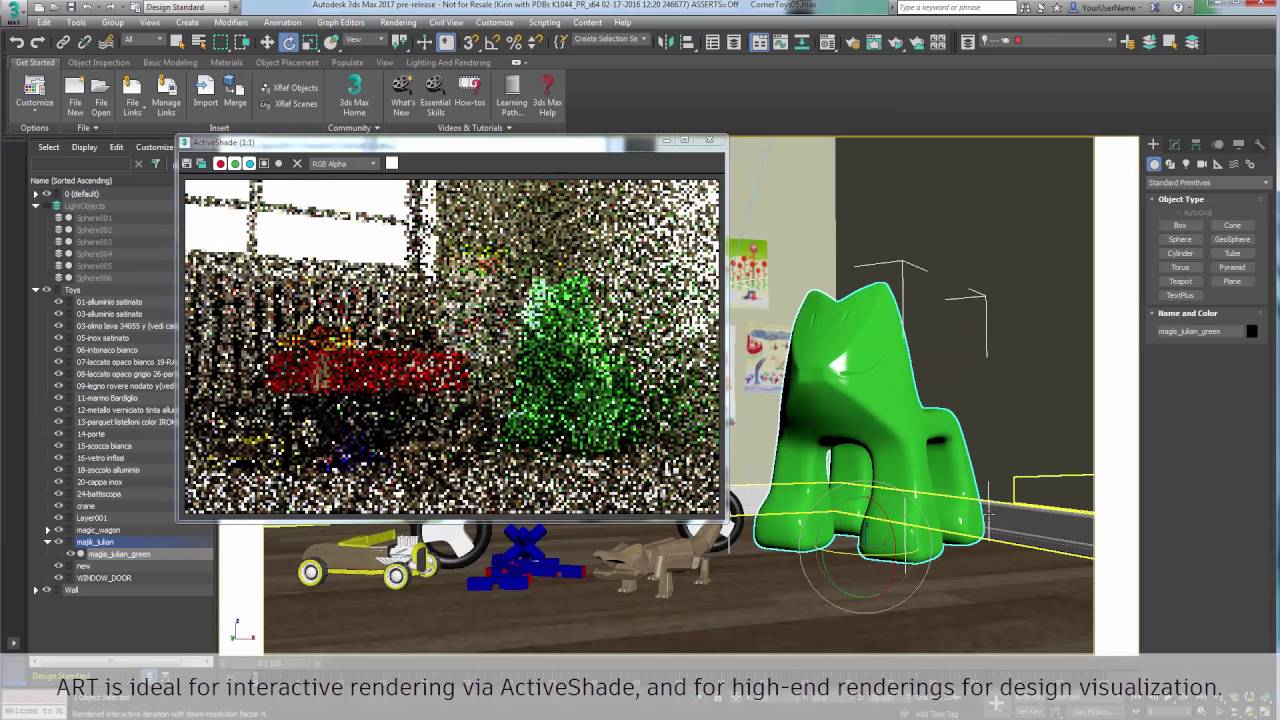The image size is (1280, 720).
Task: Click the Cylinder primitive button
Action: point(1180,253)
